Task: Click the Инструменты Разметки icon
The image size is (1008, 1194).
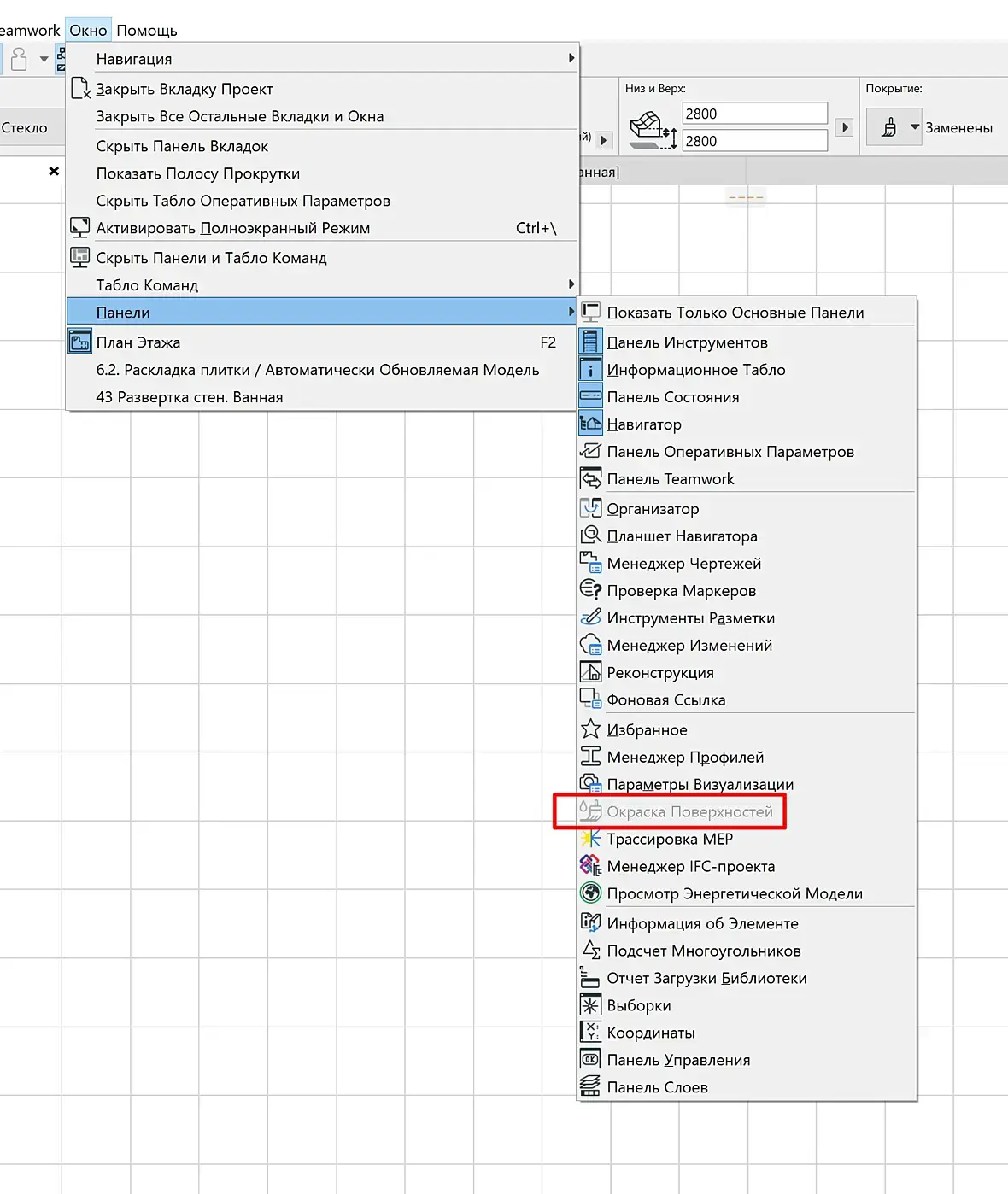Action: point(590,618)
